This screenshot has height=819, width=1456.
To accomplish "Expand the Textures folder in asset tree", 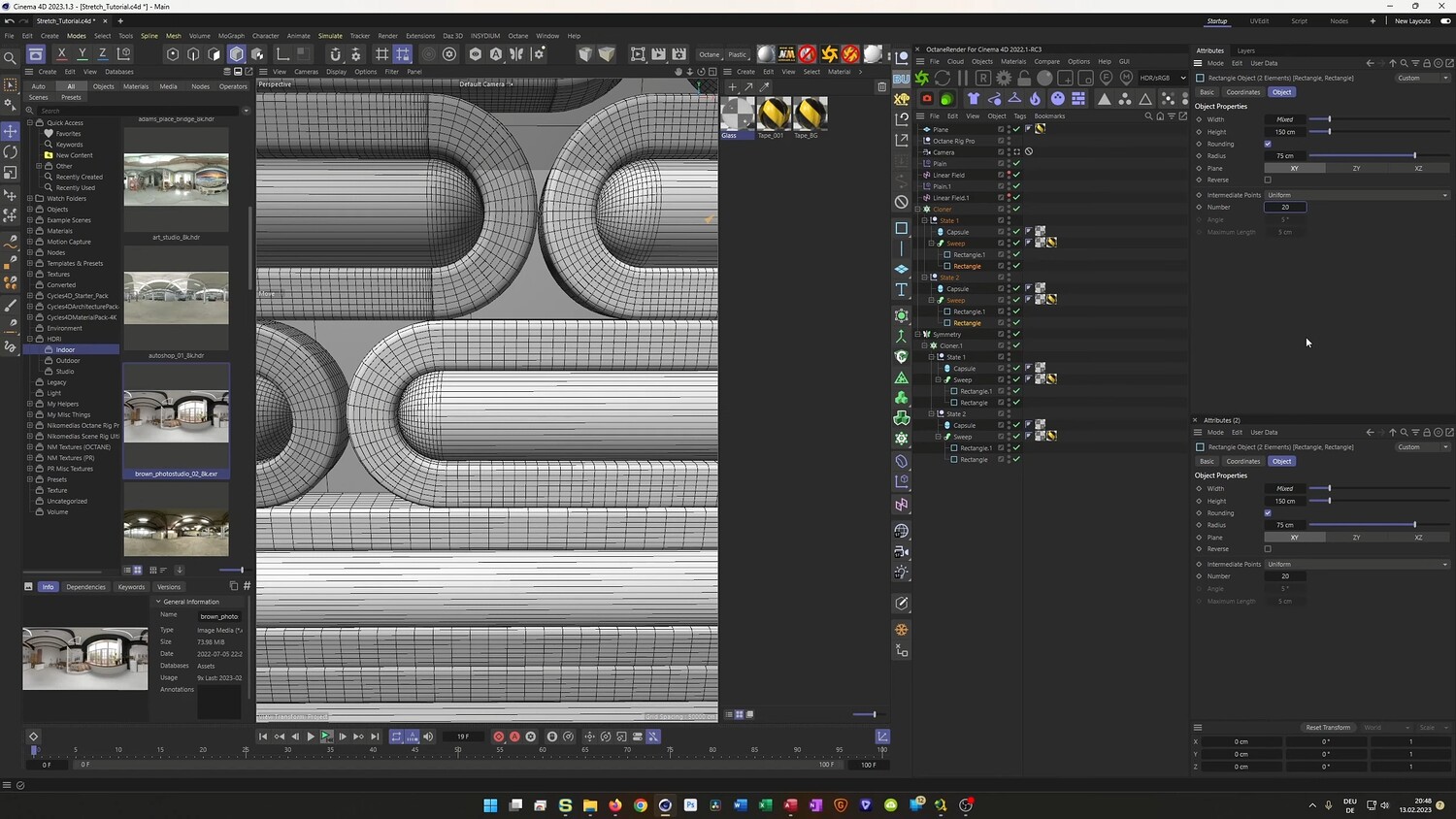I will click(30, 274).
